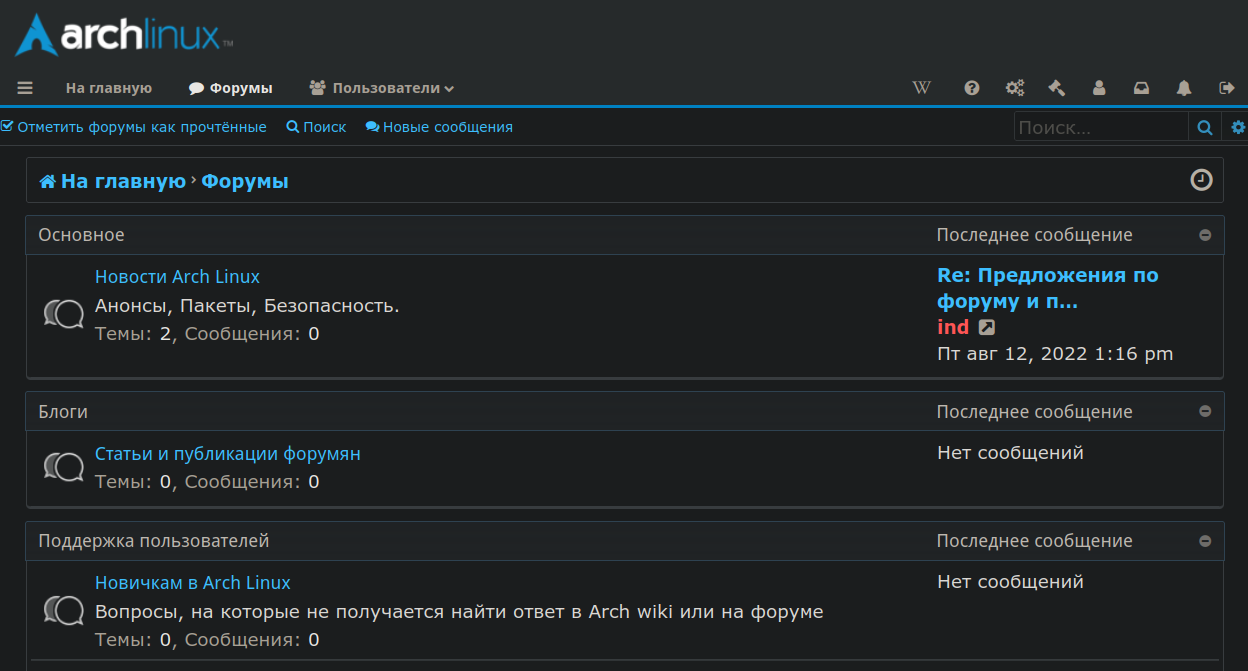Open the Блоги category heading

click(x=63, y=412)
